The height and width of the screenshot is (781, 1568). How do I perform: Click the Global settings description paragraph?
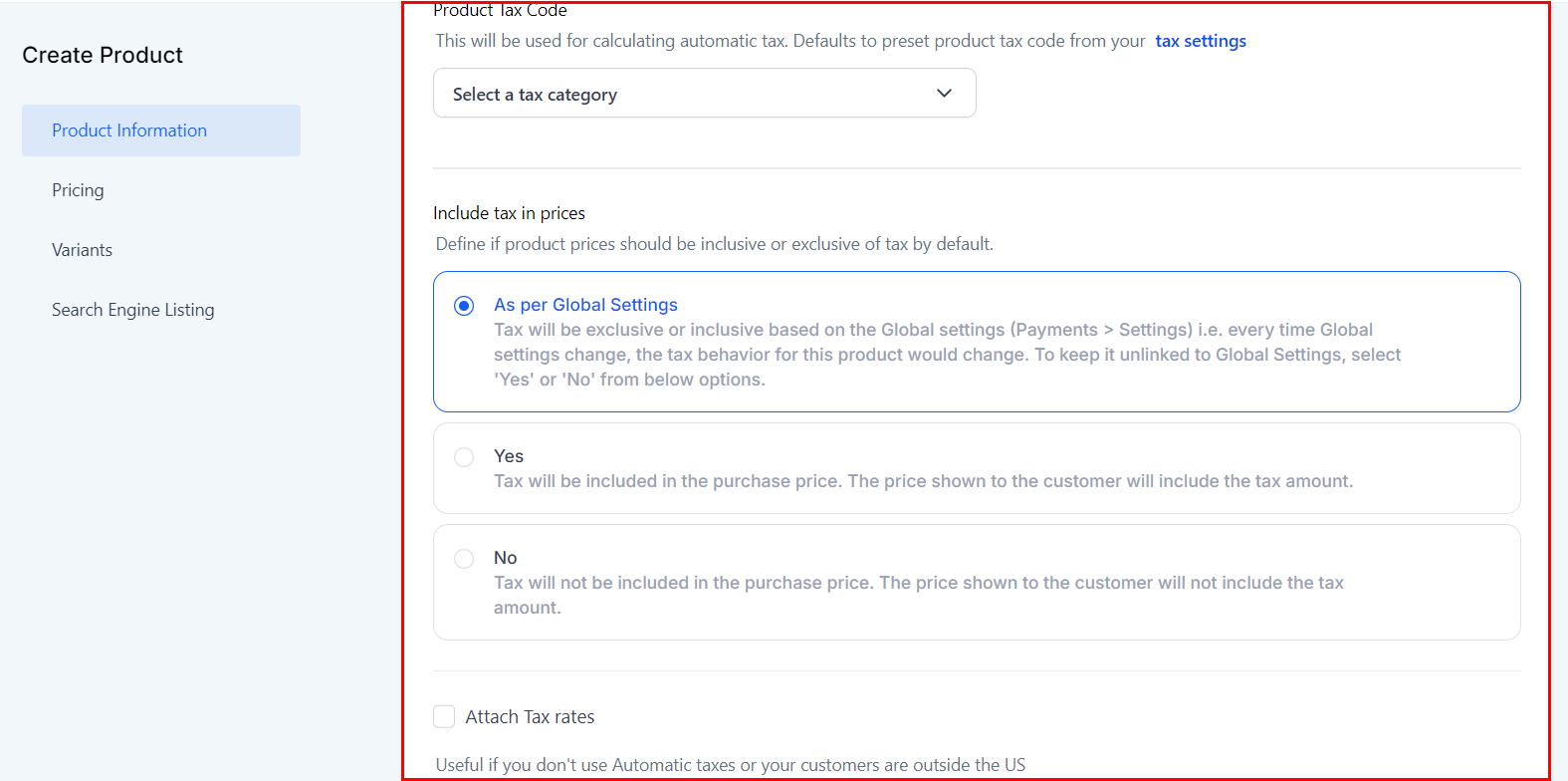click(x=946, y=355)
